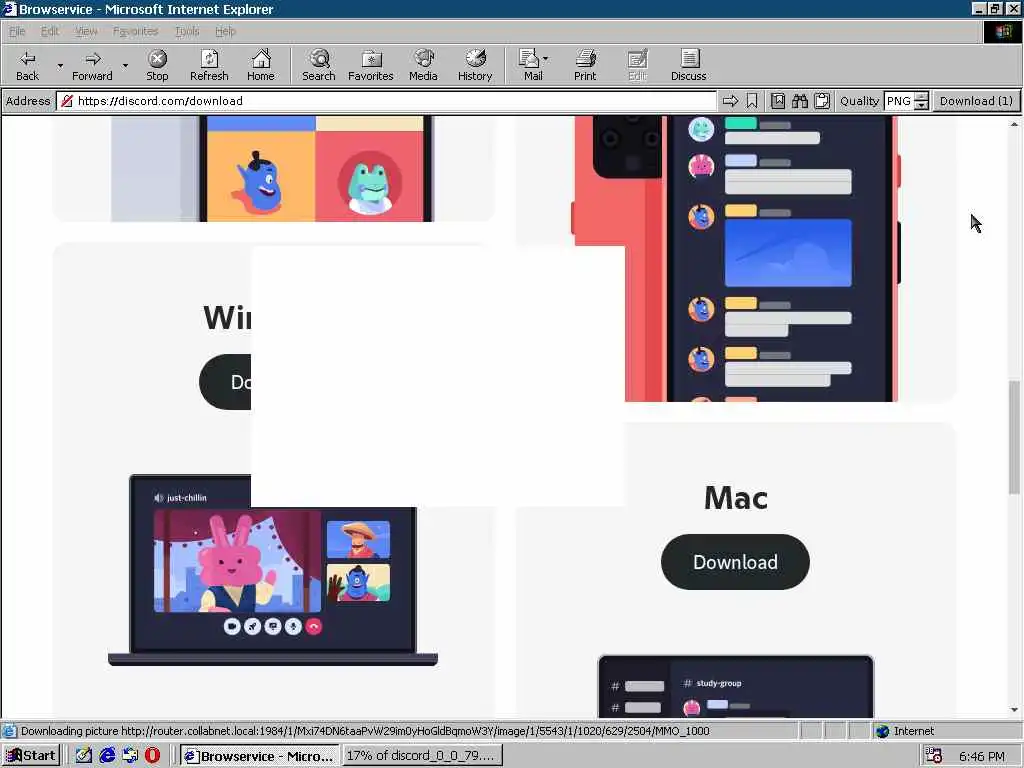Viewport: 1024px width, 768px height.
Task: Click the page icon in the address bar
Action: click(67, 101)
